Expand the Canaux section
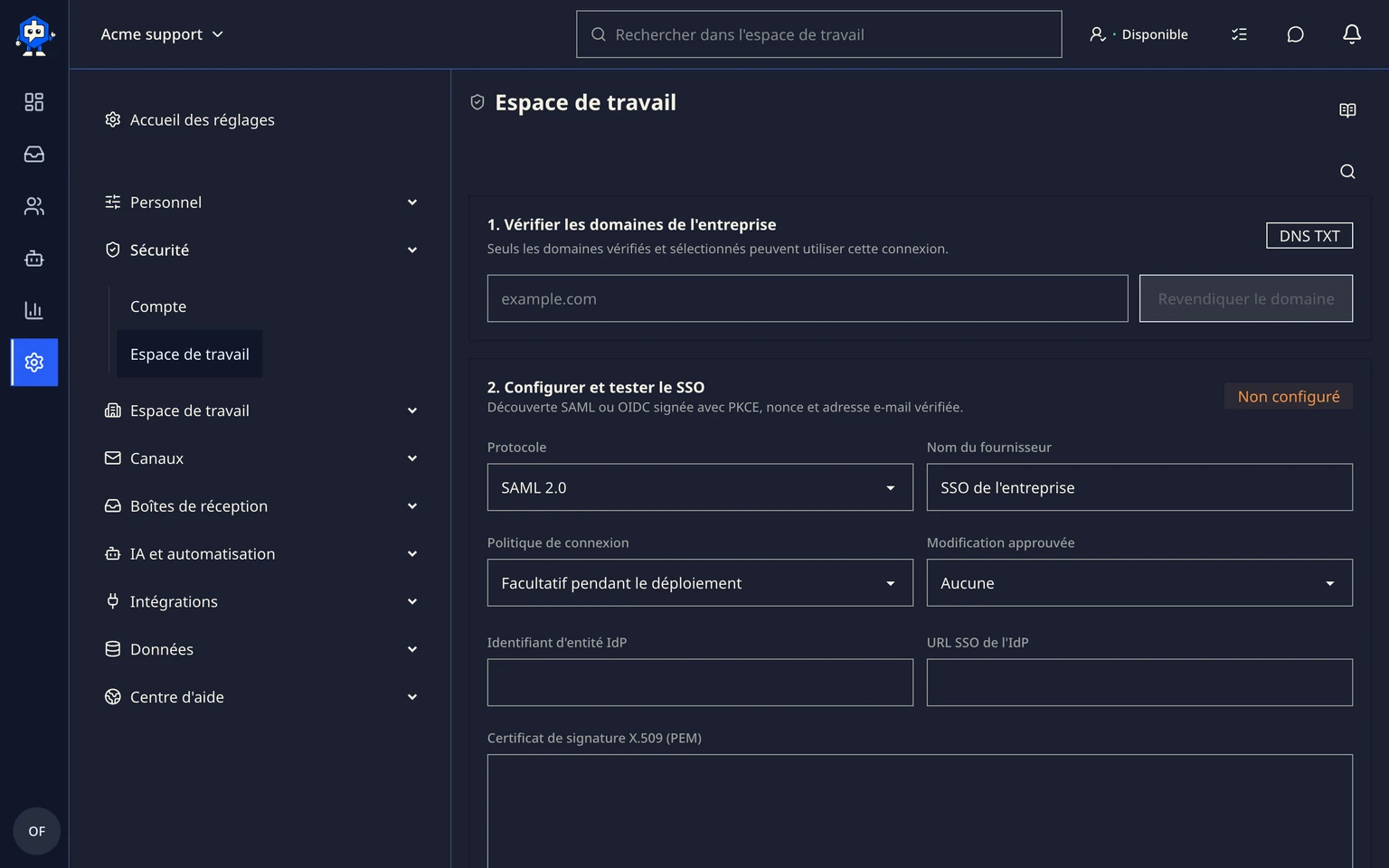The width and height of the screenshot is (1389, 868). (261, 458)
